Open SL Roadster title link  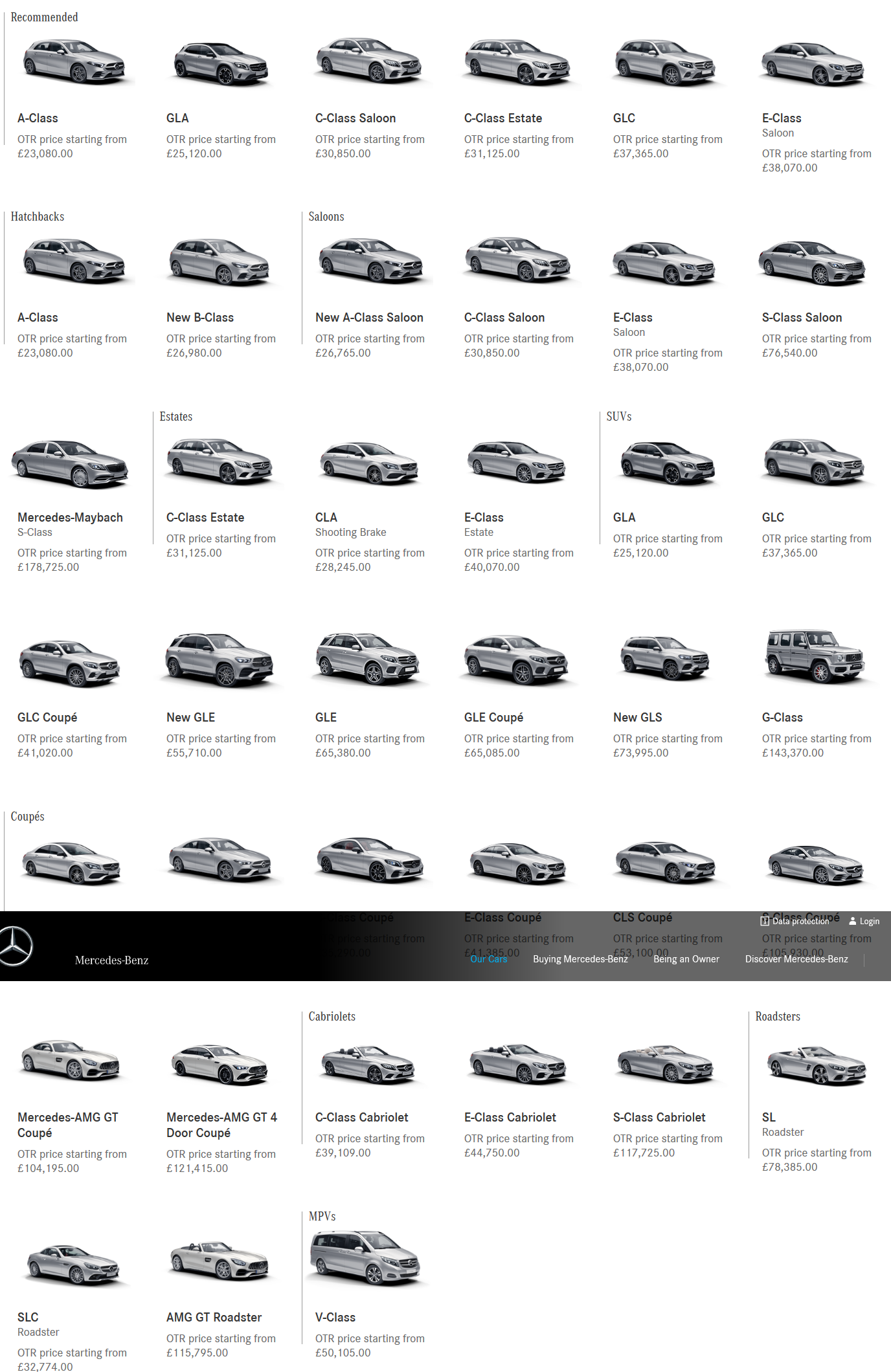[x=769, y=1118]
